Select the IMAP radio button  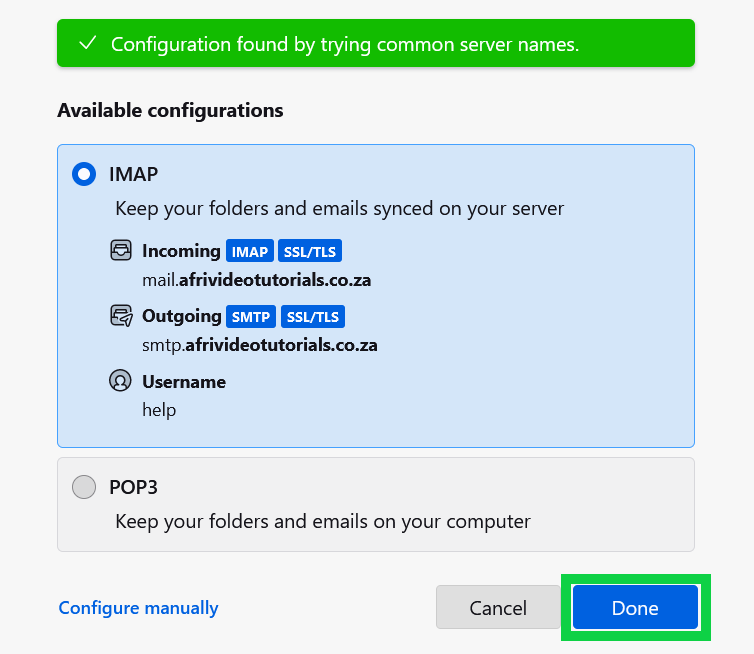[x=84, y=174]
